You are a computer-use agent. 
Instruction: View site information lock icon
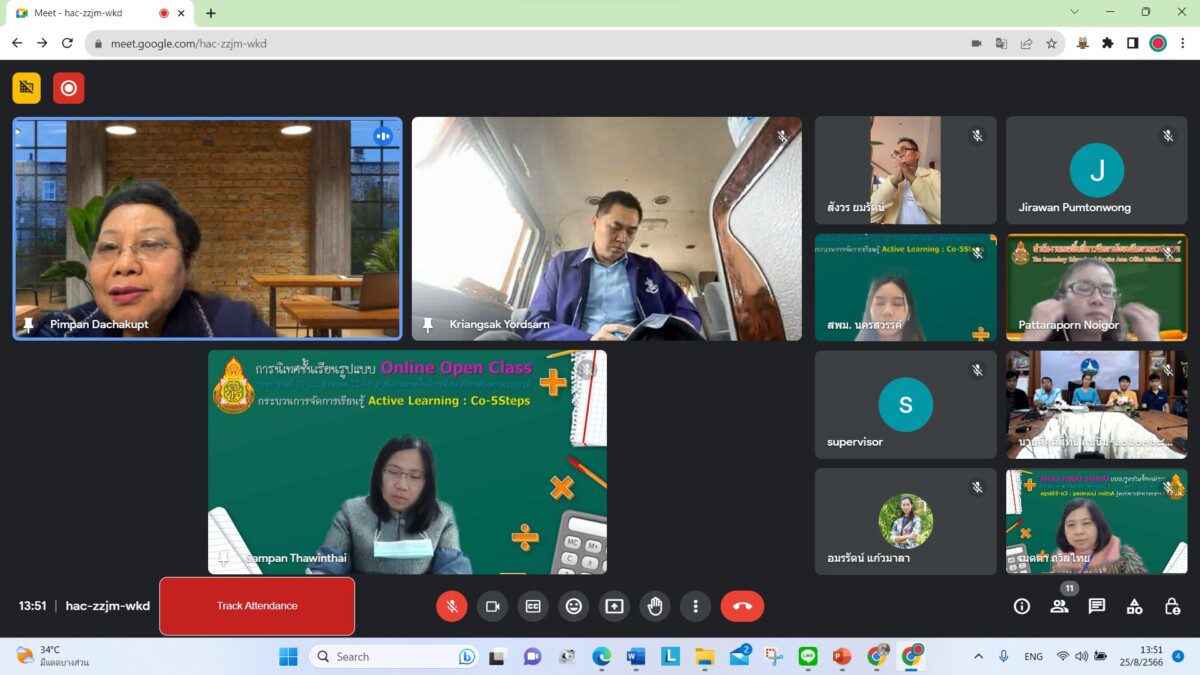tap(97, 44)
